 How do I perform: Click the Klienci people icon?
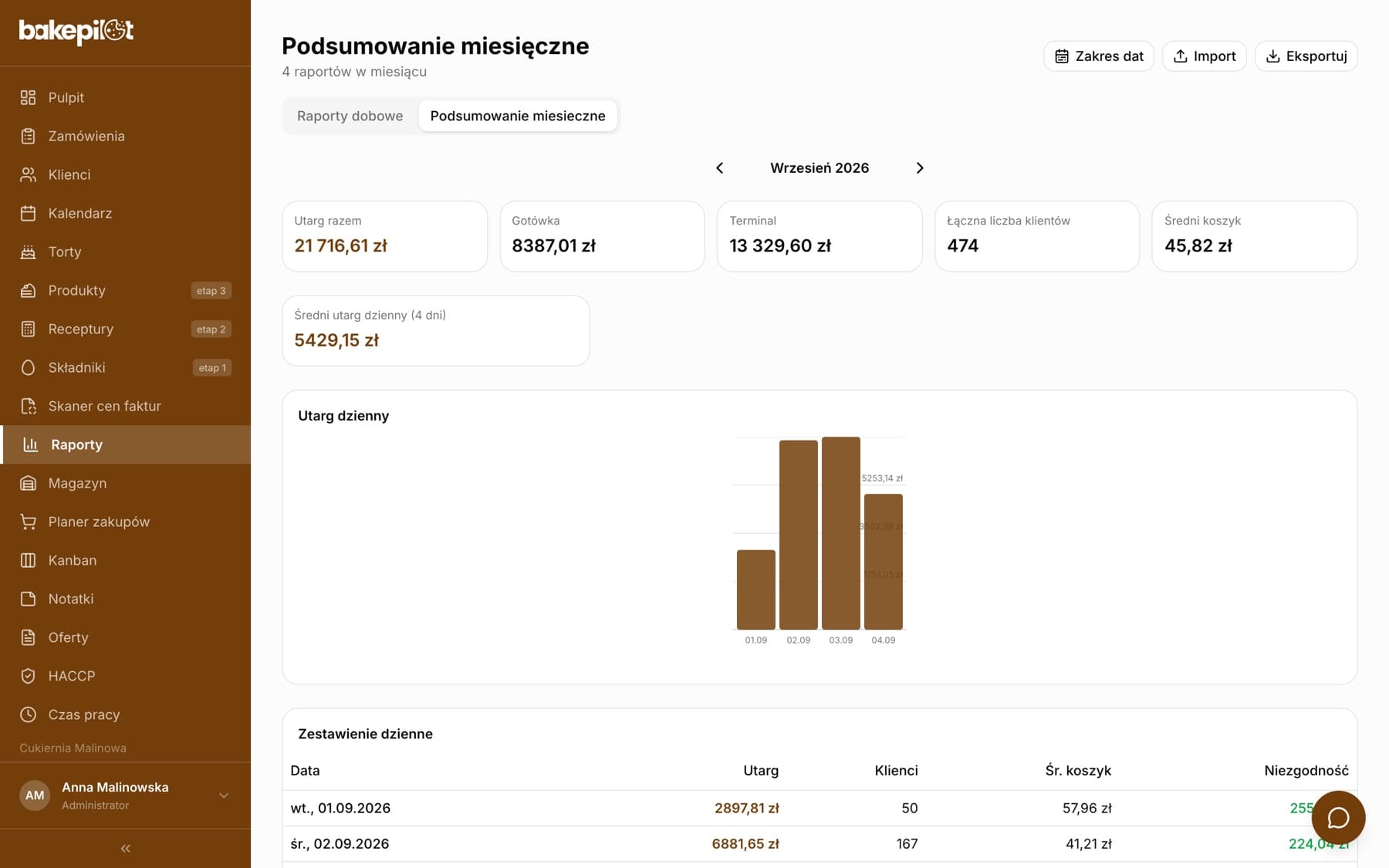(29, 174)
